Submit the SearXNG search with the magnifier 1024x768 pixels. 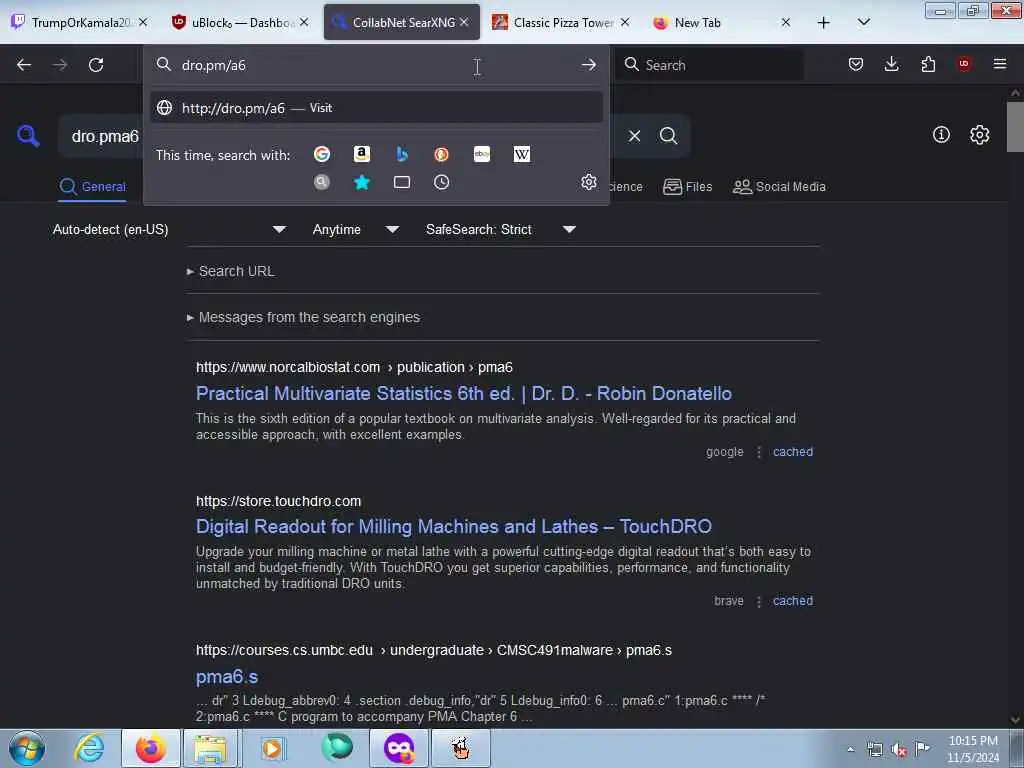tap(668, 136)
